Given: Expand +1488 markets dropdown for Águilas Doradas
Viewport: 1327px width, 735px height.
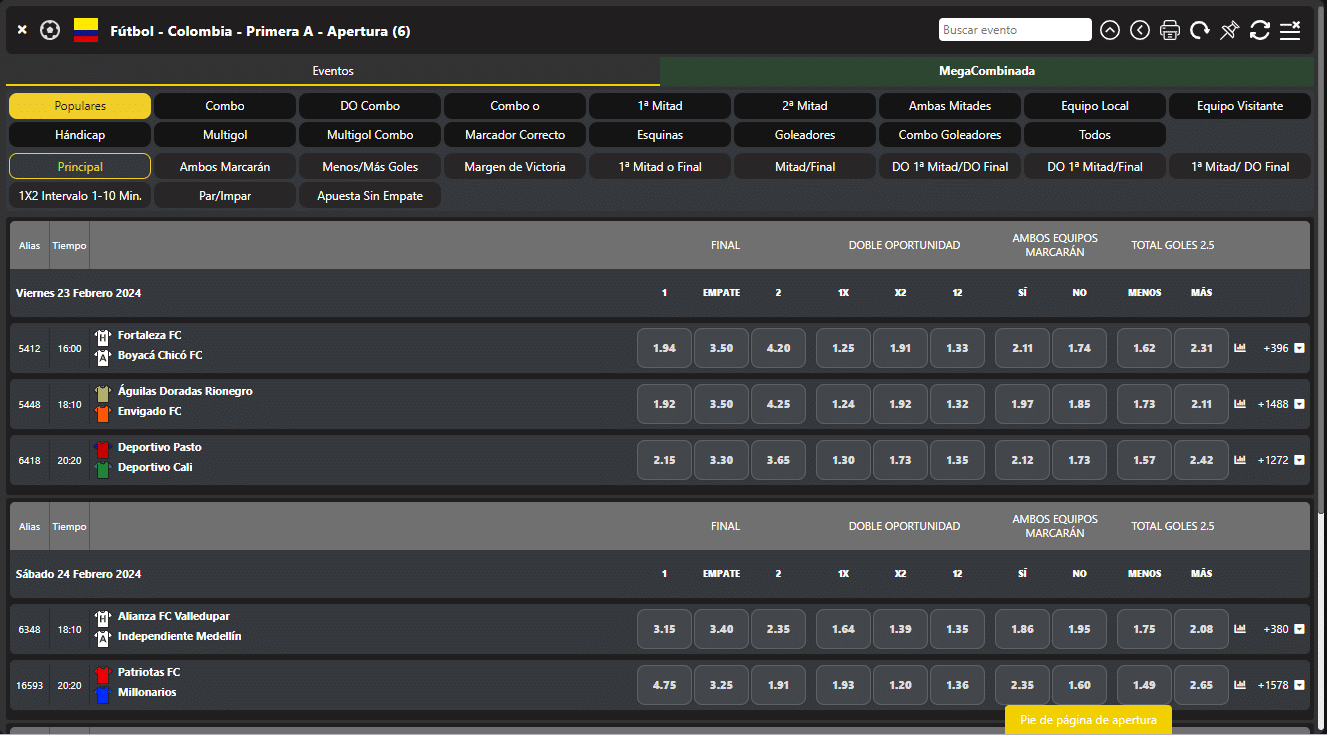Looking at the screenshot, I should pyautogui.click(x=1299, y=404).
